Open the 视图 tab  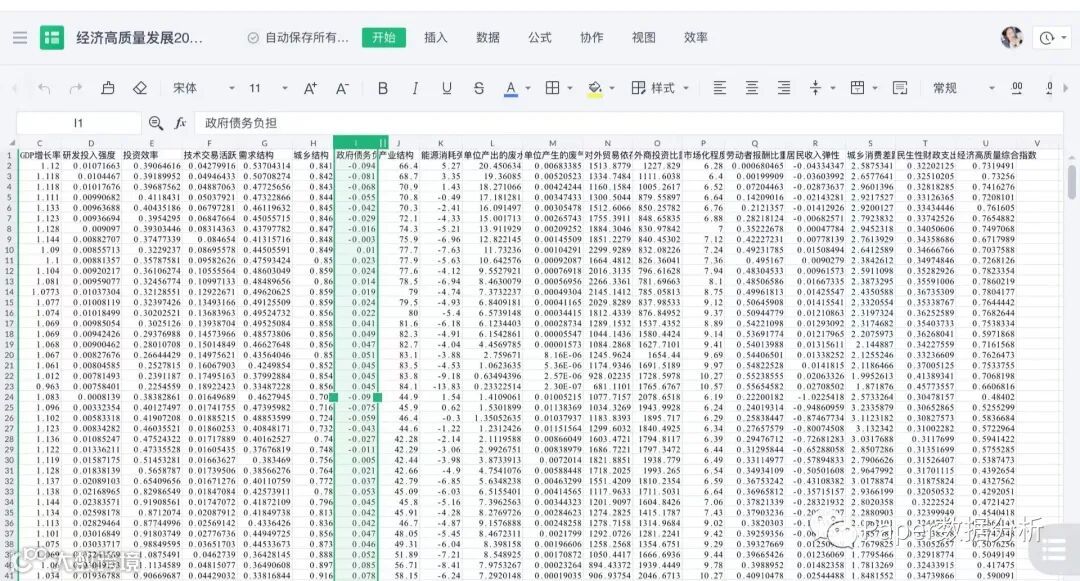coord(643,37)
